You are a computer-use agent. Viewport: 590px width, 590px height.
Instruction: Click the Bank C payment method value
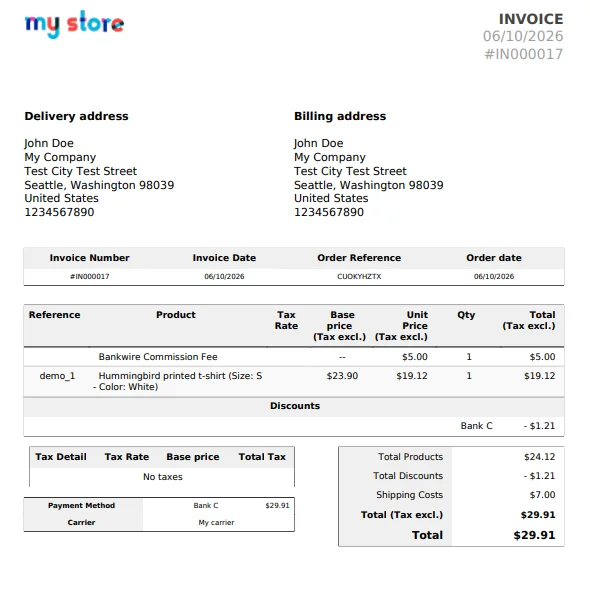click(x=206, y=505)
